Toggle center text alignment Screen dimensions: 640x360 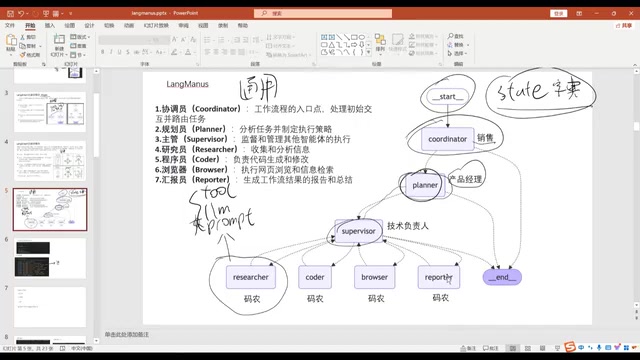tap(216, 52)
